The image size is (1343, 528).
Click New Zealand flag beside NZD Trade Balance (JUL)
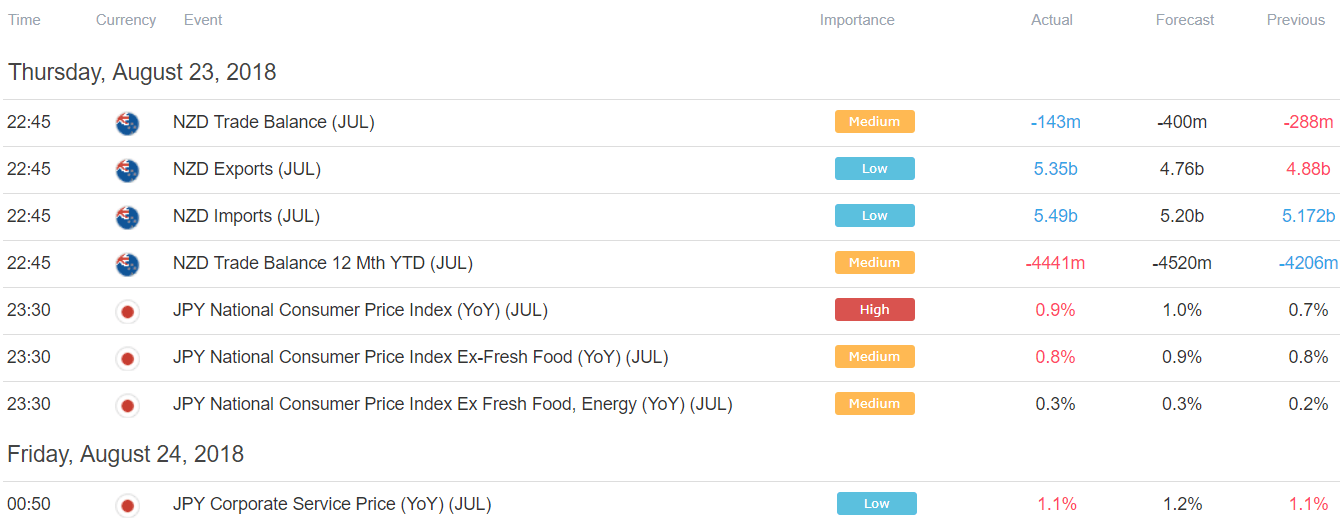pos(127,123)
